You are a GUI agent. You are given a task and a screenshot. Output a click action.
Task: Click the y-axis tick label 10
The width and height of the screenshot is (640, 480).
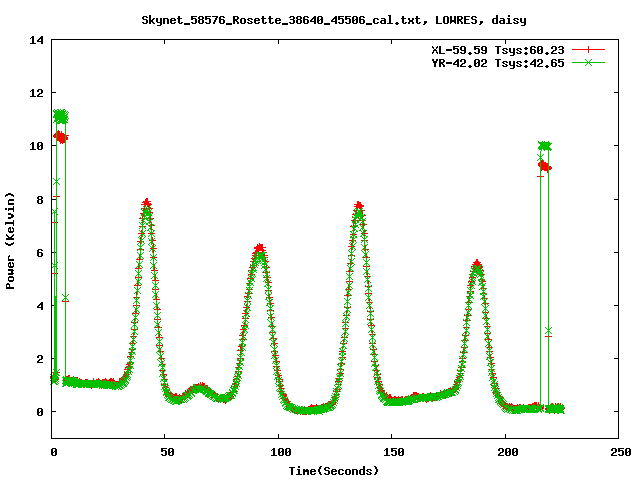pyautogui.click(x=36, y=146)
